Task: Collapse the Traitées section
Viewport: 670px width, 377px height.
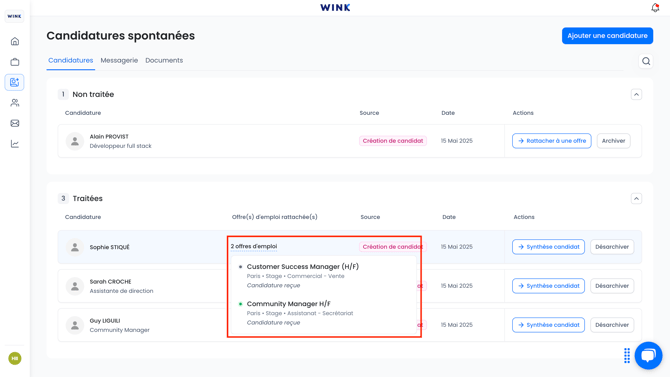Action: [x=636, y=198]
